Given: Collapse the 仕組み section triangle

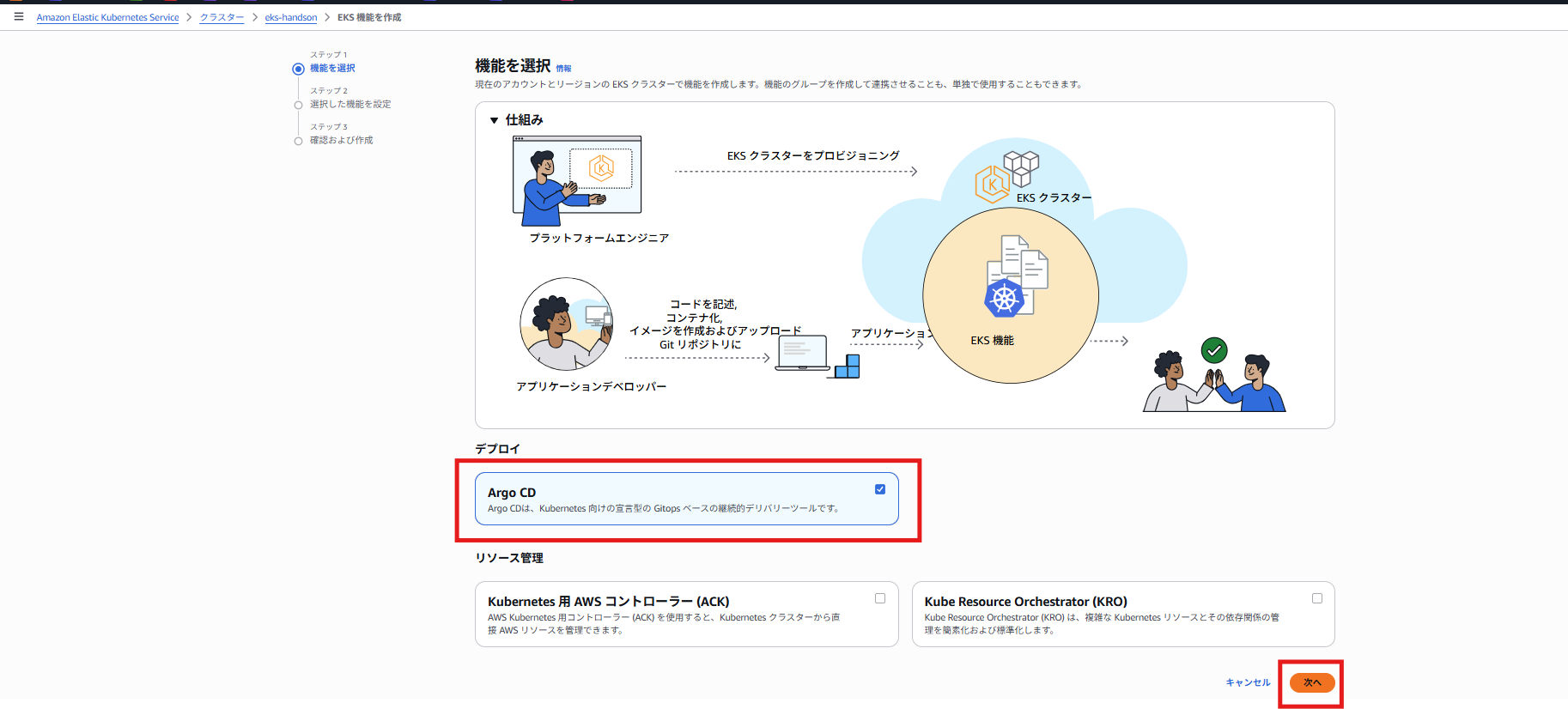Looking at the screenshot, I should tap(495, 120).
